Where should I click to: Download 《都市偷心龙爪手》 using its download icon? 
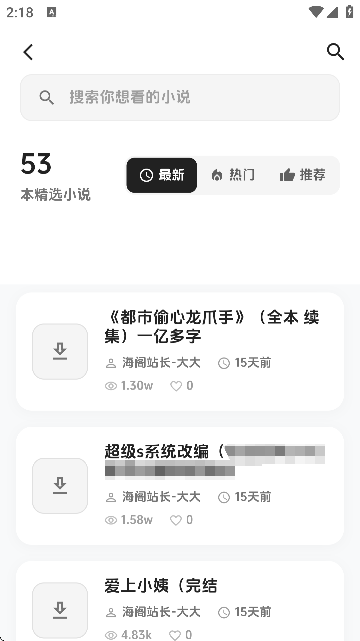point(60,352)
